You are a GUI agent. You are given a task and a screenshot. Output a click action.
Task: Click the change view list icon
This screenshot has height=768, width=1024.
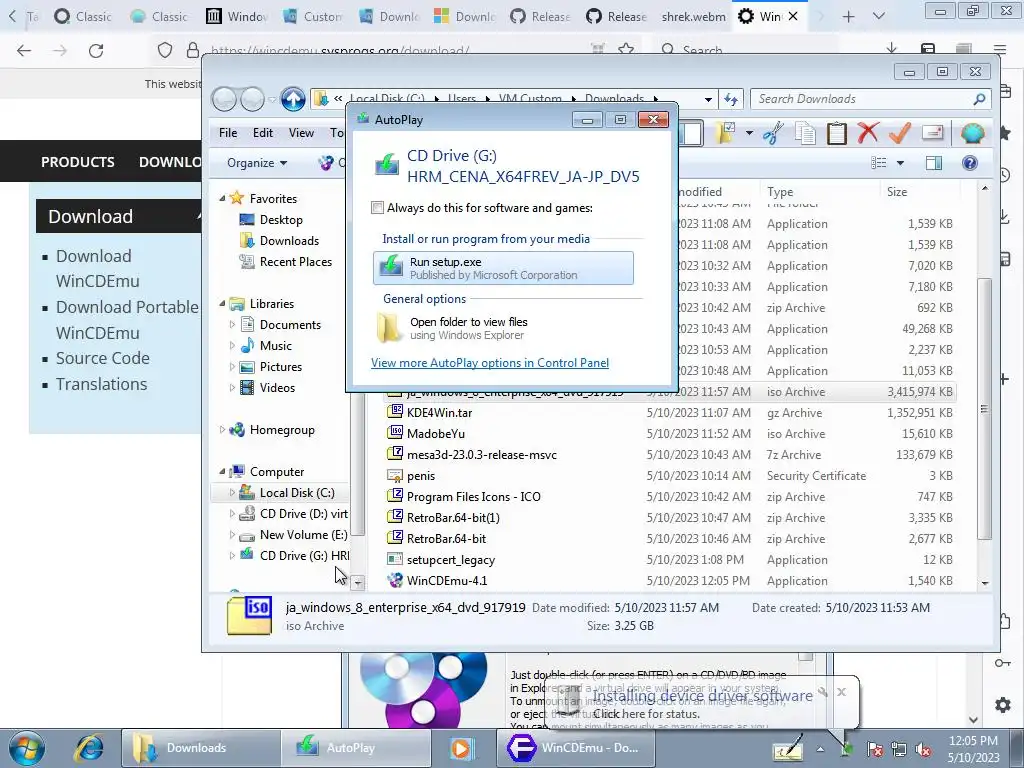pos(879,163)
